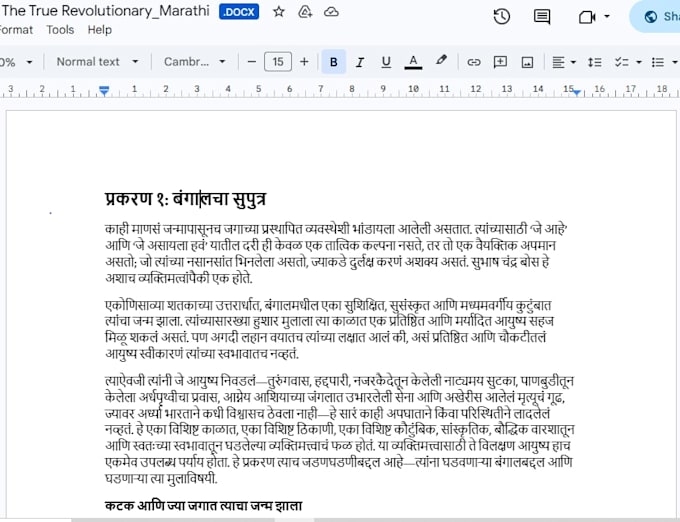Open the Cambria font dropdown

[x=195, y=62]
